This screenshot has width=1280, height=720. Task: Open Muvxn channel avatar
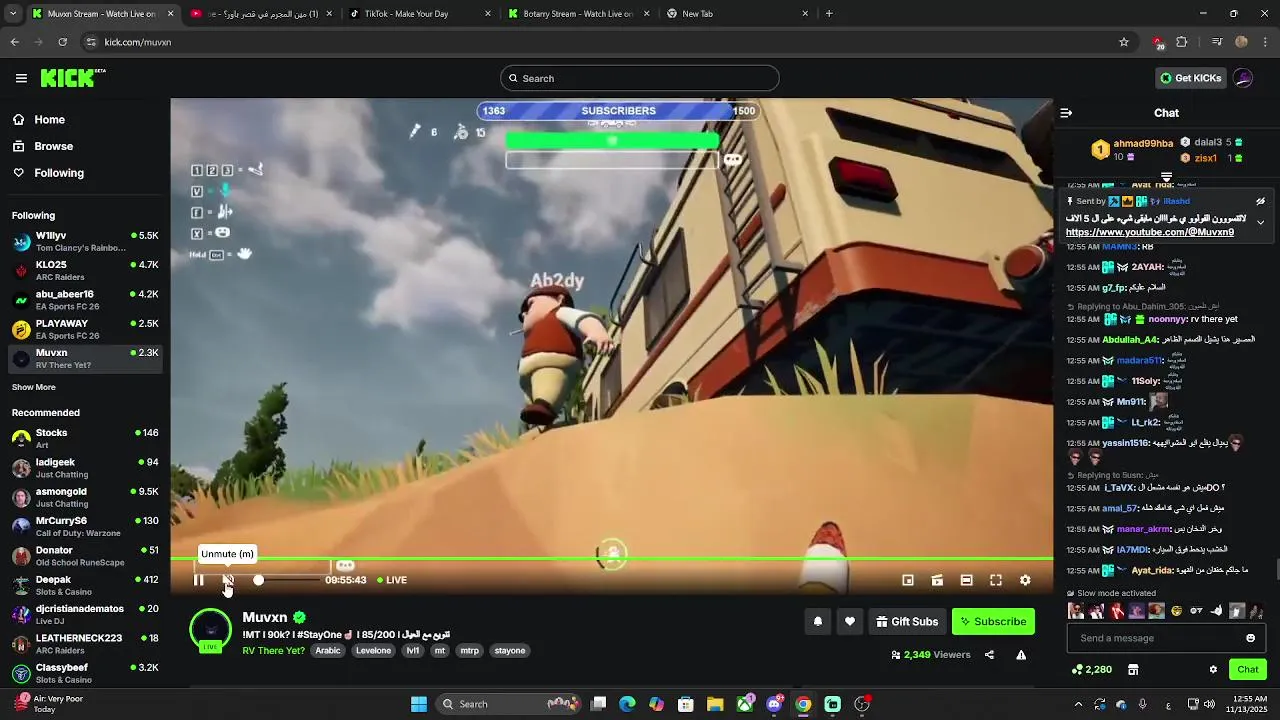pos(210,630)
